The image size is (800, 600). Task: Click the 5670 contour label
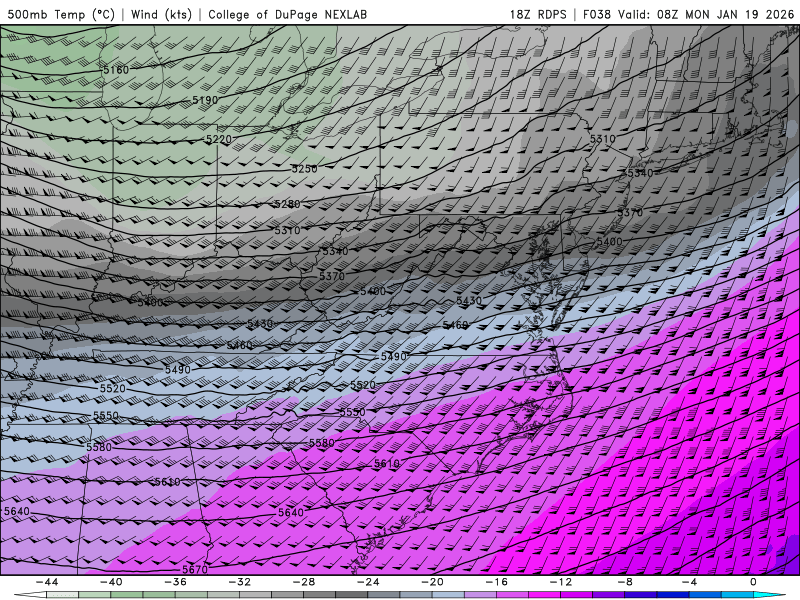[195, 569]
